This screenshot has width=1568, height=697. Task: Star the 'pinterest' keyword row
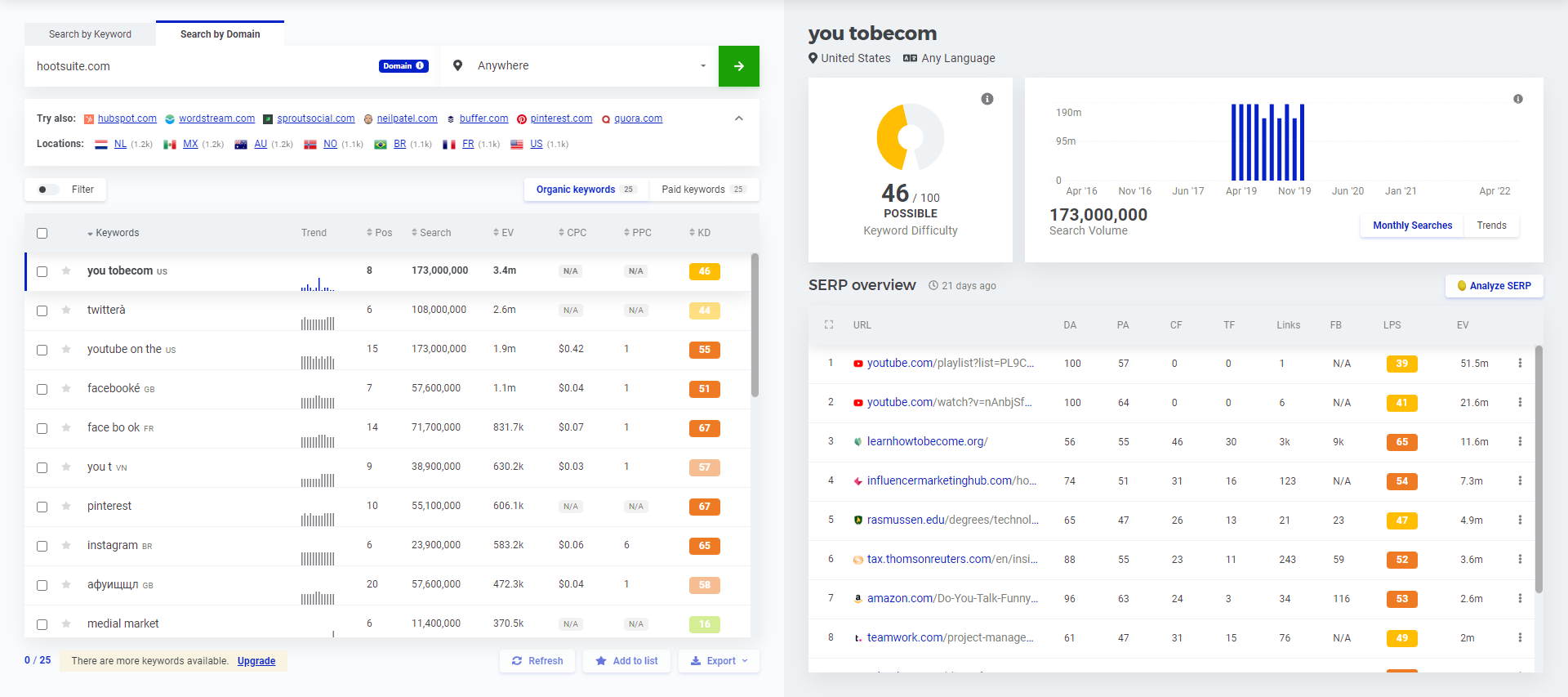pyautogui.click(x=66, y=506)
